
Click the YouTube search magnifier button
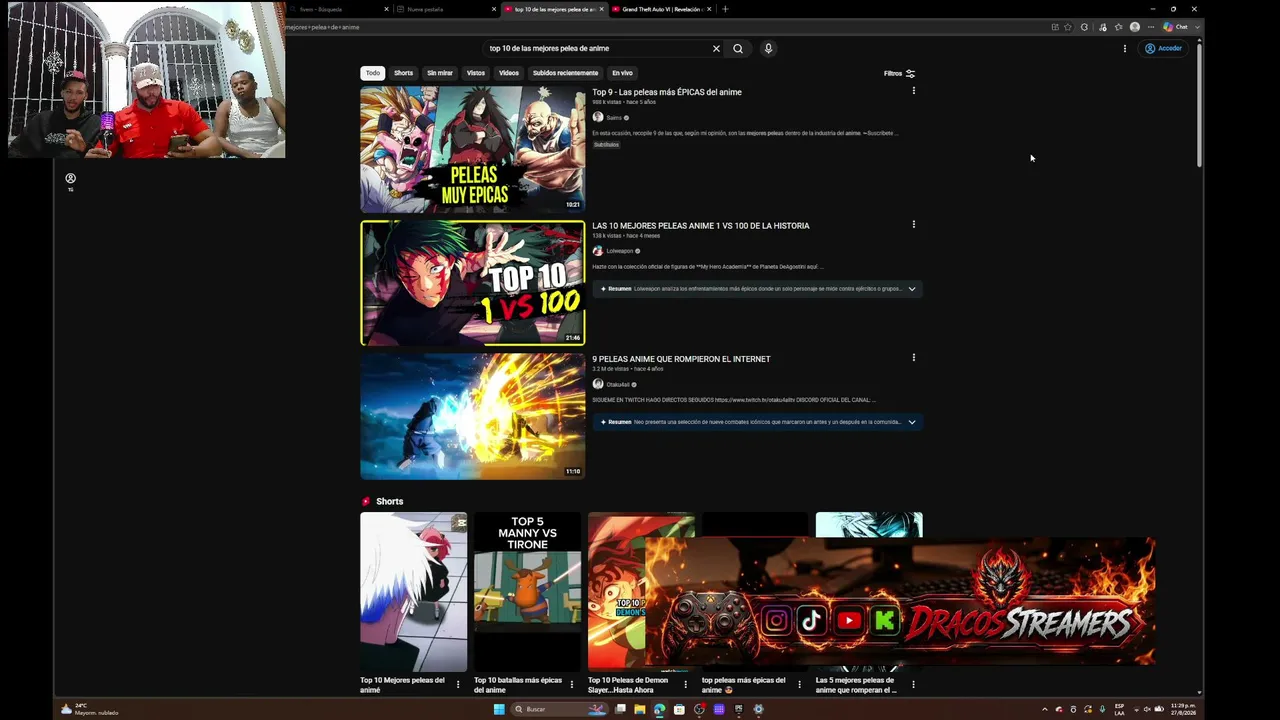(738, 48)
